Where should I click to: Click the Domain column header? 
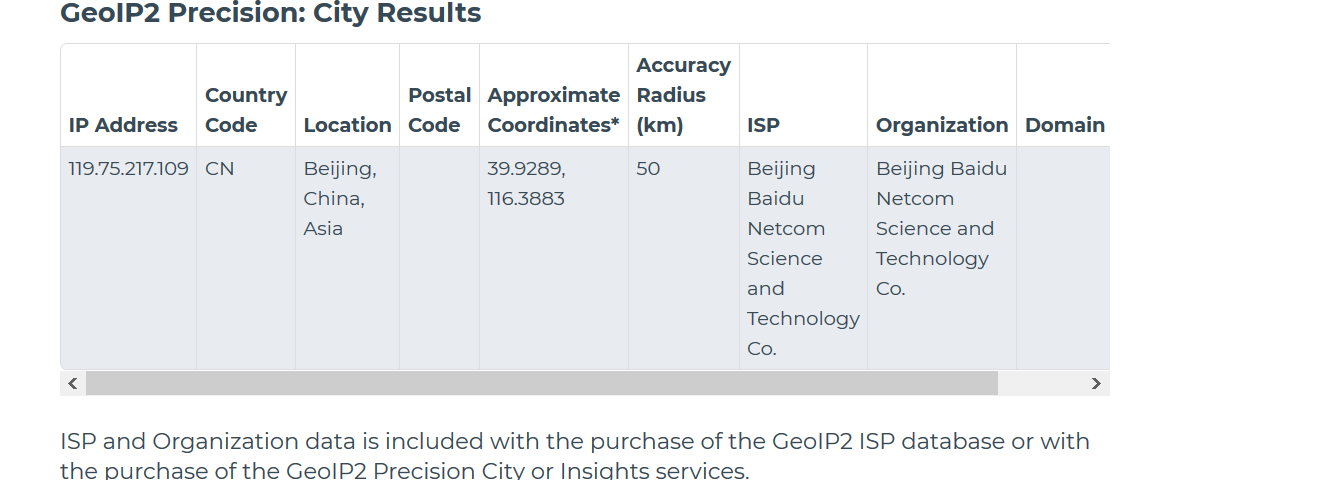[1064, 125]
